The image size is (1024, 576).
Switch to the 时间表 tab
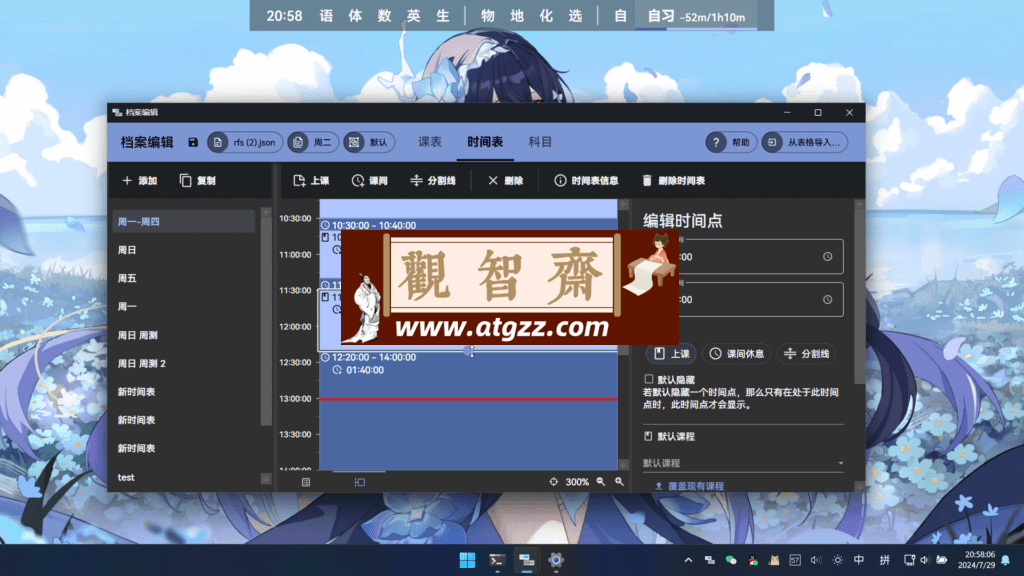(485, 142)
